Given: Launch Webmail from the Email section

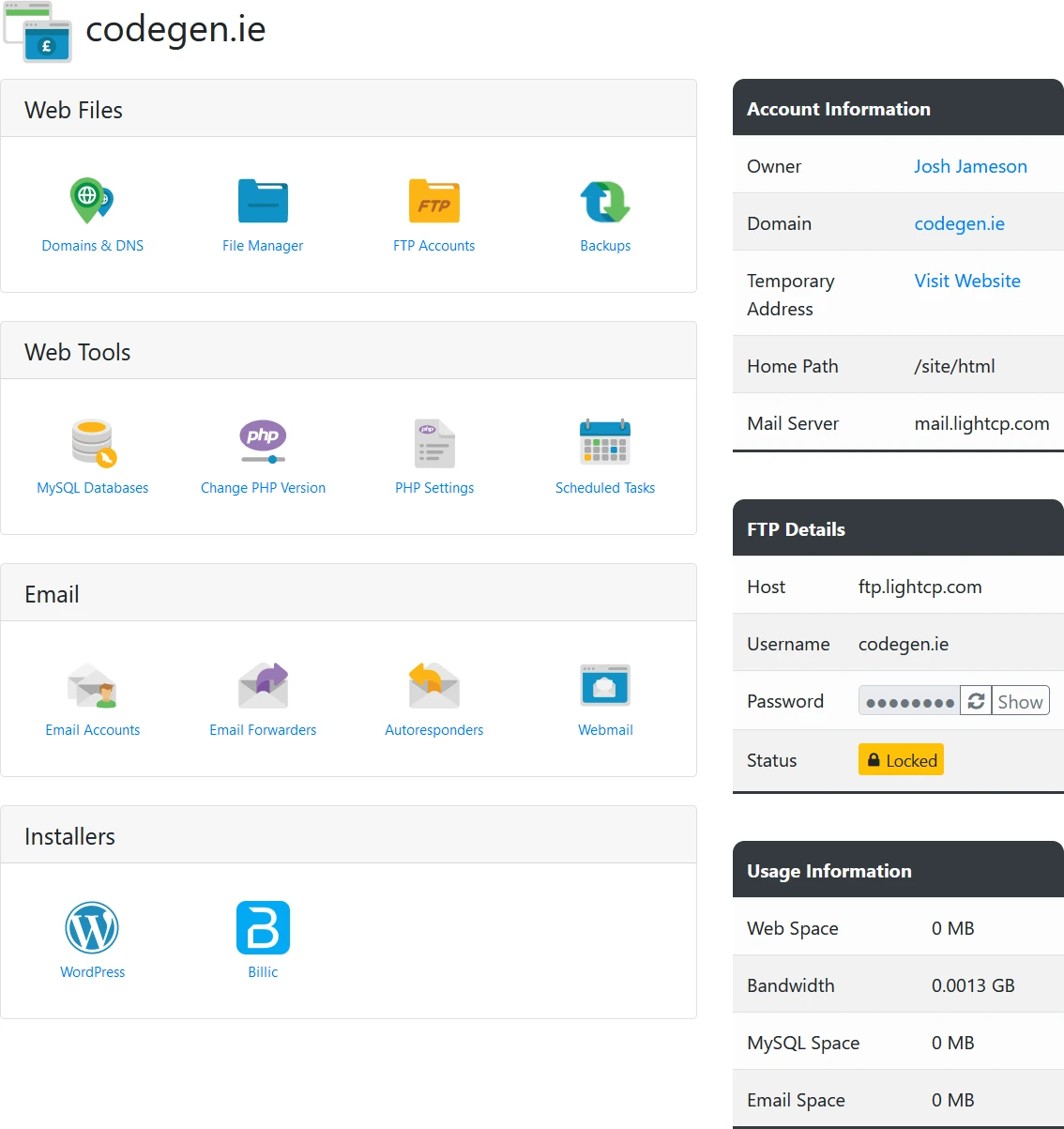Looking at the screenshot, I should coord(605,685).
